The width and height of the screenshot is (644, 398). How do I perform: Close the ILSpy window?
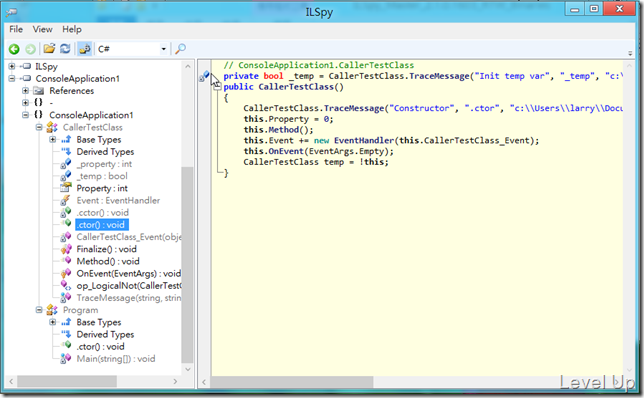(620, 9)
